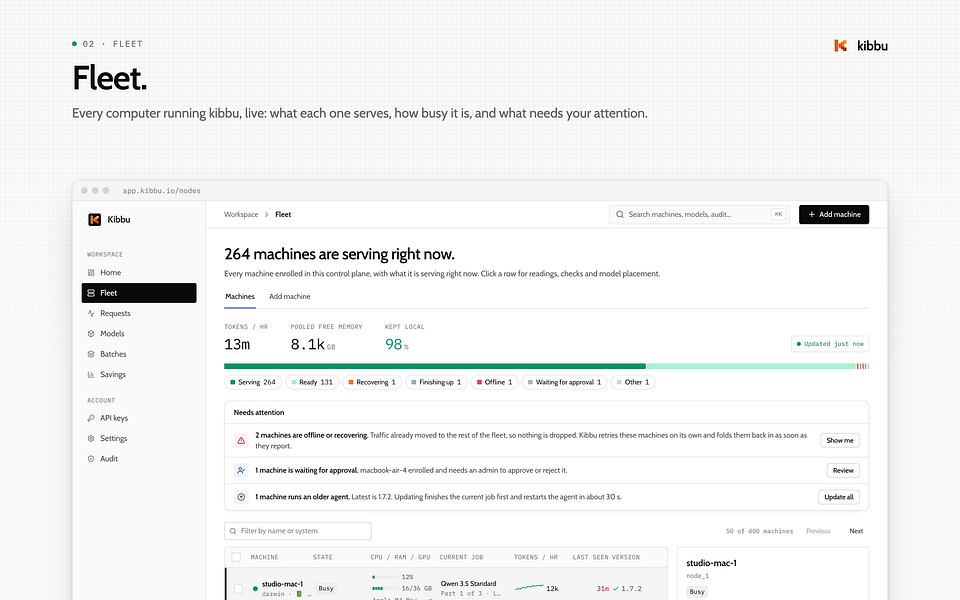Image resolution: width=960 pixels, height=600 pixels.
Task: Switch to the Machines tab
Action: (240, 296)
